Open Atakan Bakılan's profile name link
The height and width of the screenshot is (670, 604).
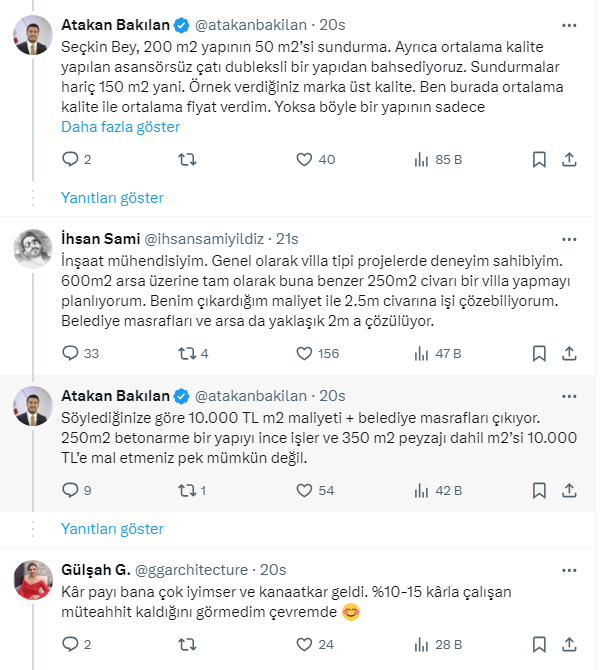[x=114, y=24]
